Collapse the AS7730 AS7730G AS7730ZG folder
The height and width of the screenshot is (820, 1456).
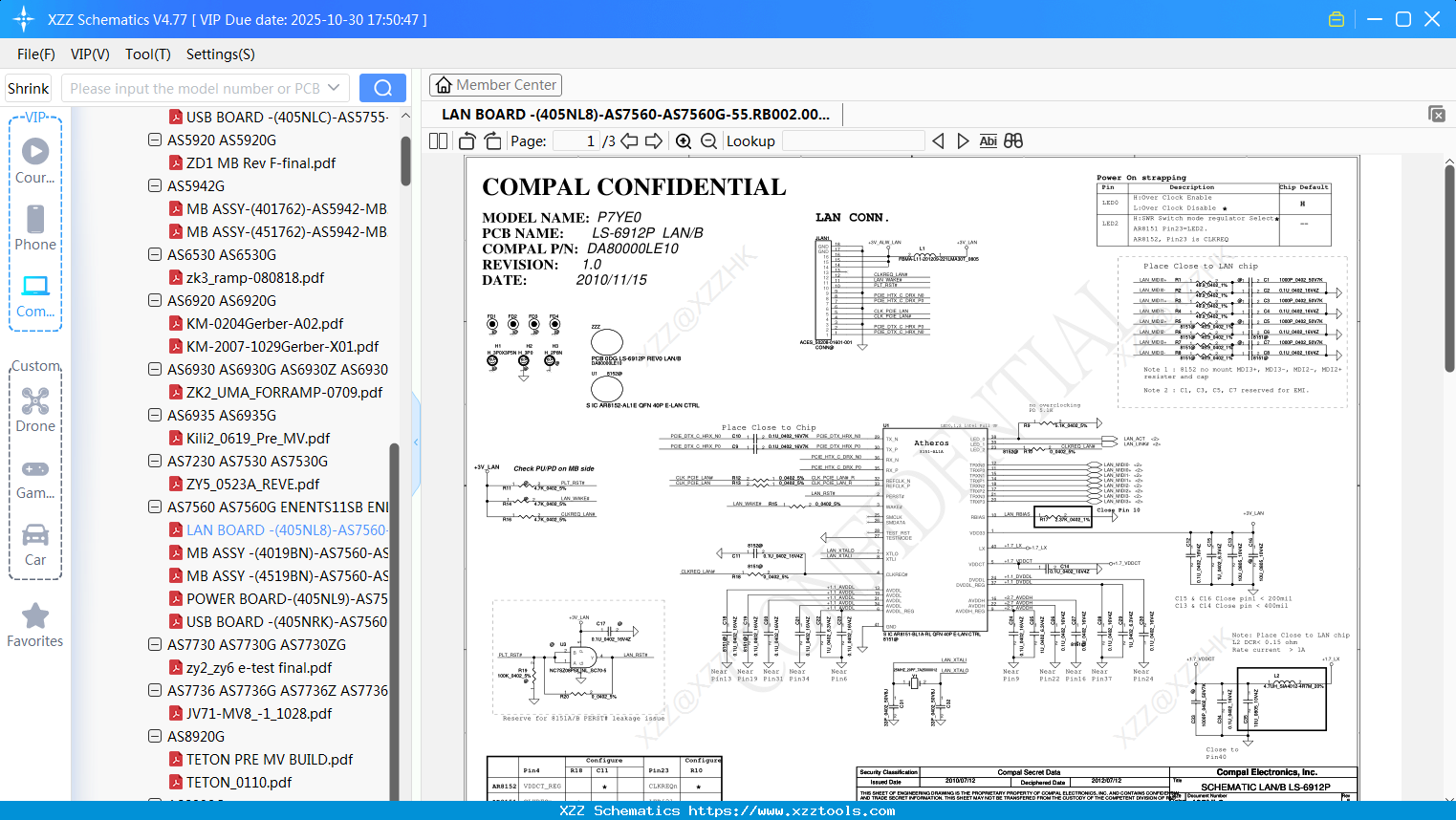tap(155, 644)
